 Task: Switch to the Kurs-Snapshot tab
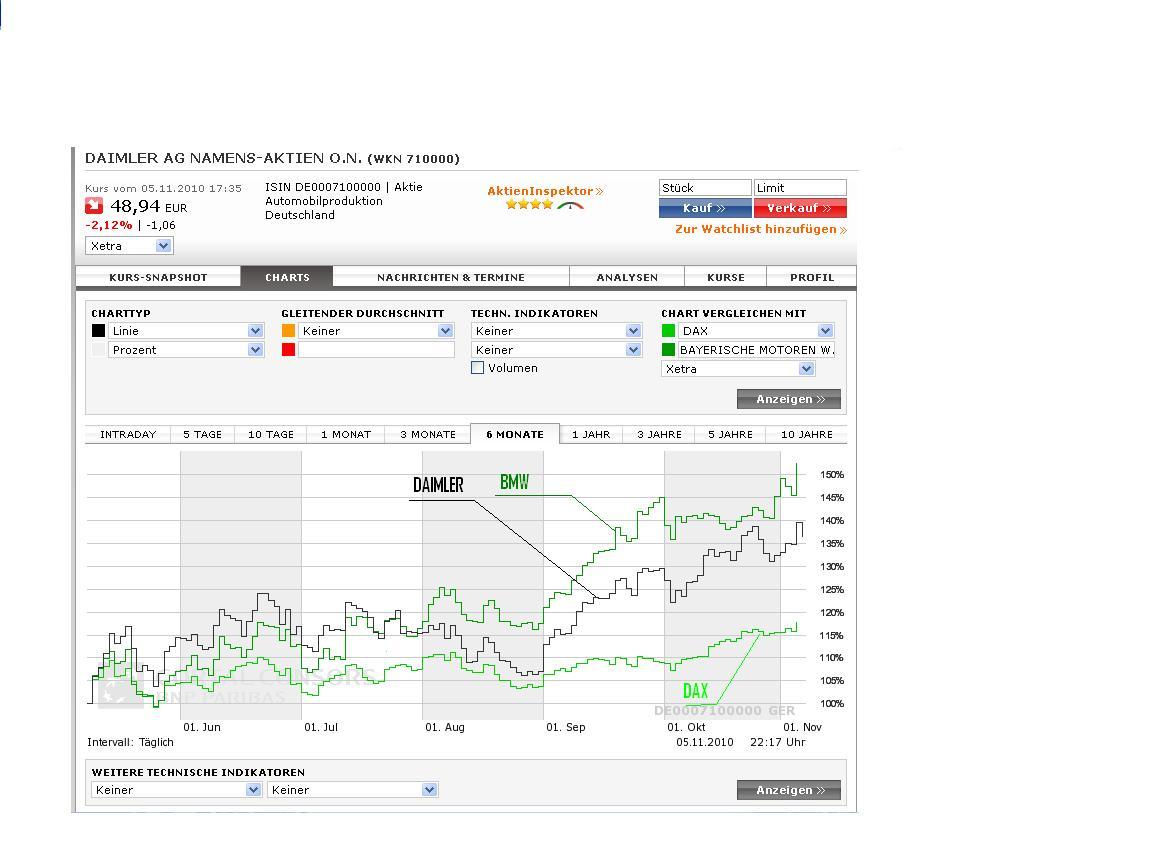pyautogui.click(x=158, y=277)
